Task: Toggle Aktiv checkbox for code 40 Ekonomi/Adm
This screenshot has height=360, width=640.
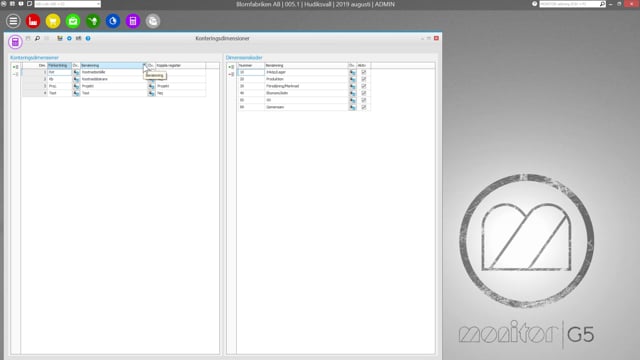Action: pos(364,93)
